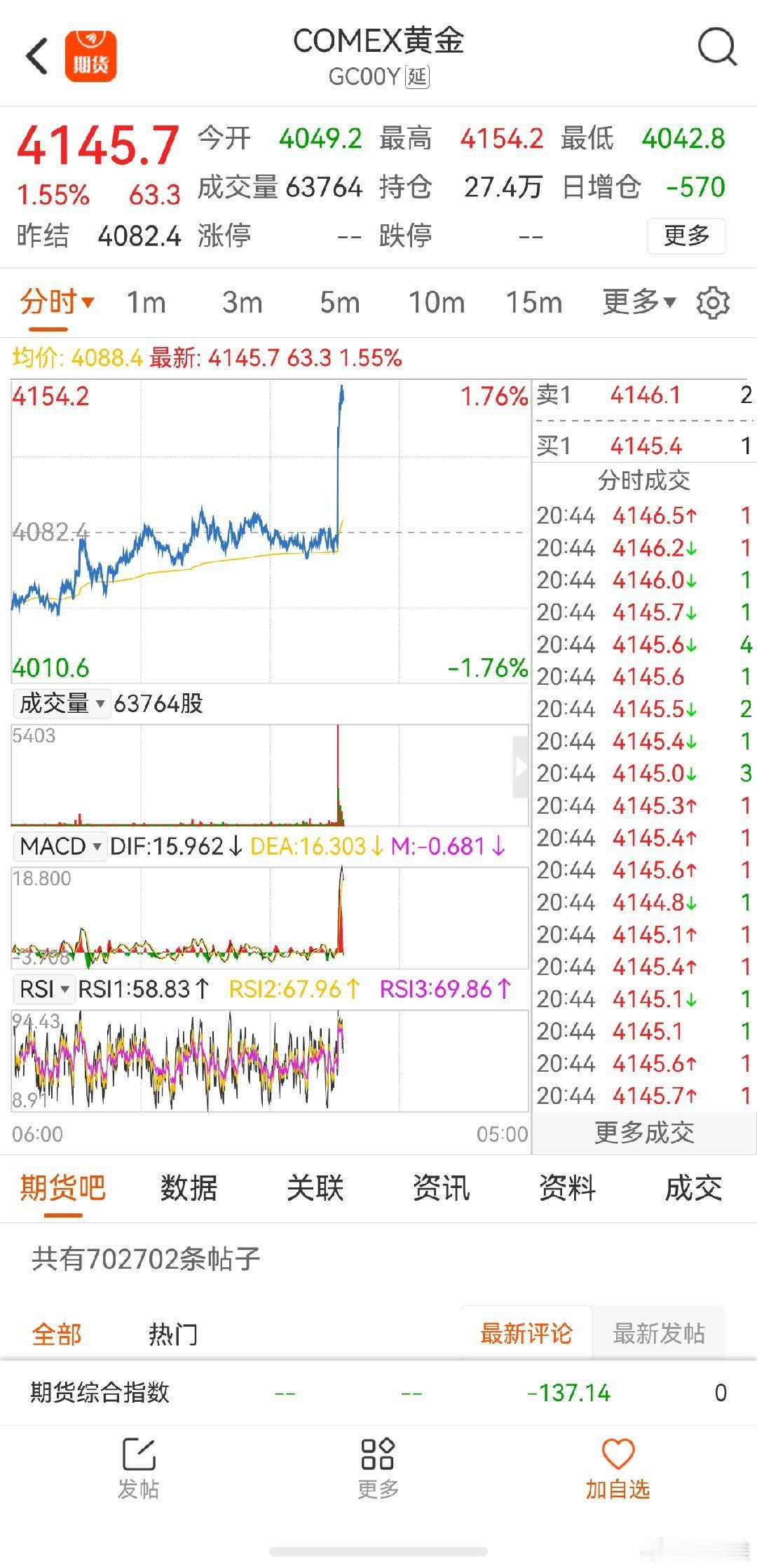Tap the 卖1 4146.1 ask row
This screenshot has height=1568, width=757.
pyautogui.click(x=645, y=395)
